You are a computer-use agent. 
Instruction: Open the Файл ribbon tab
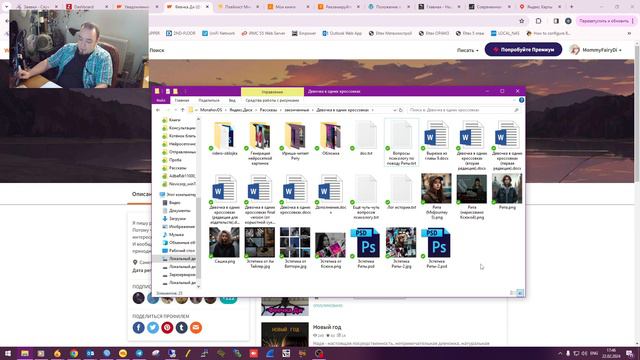161,100
